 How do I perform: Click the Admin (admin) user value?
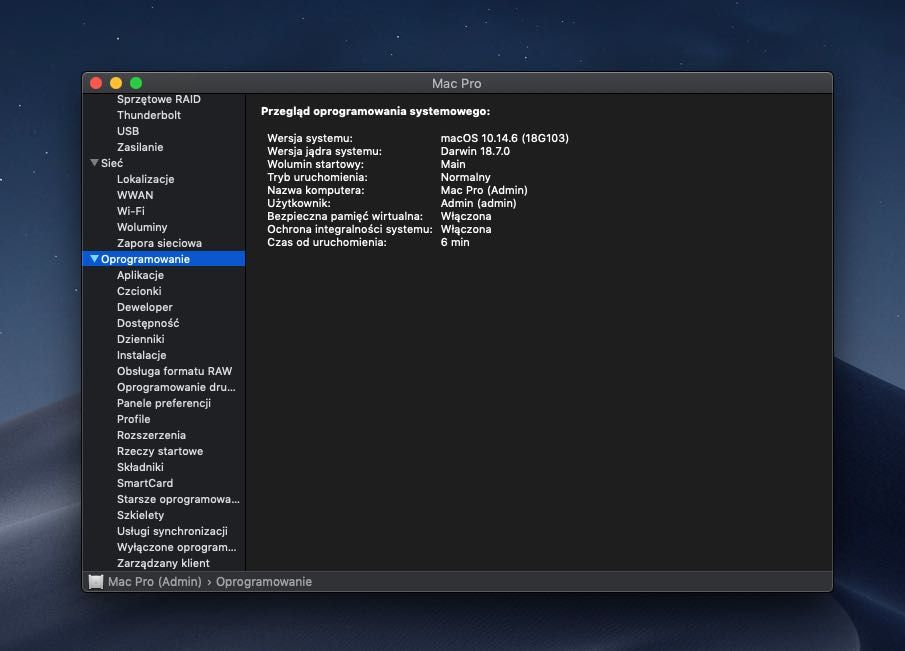(478, 203)
